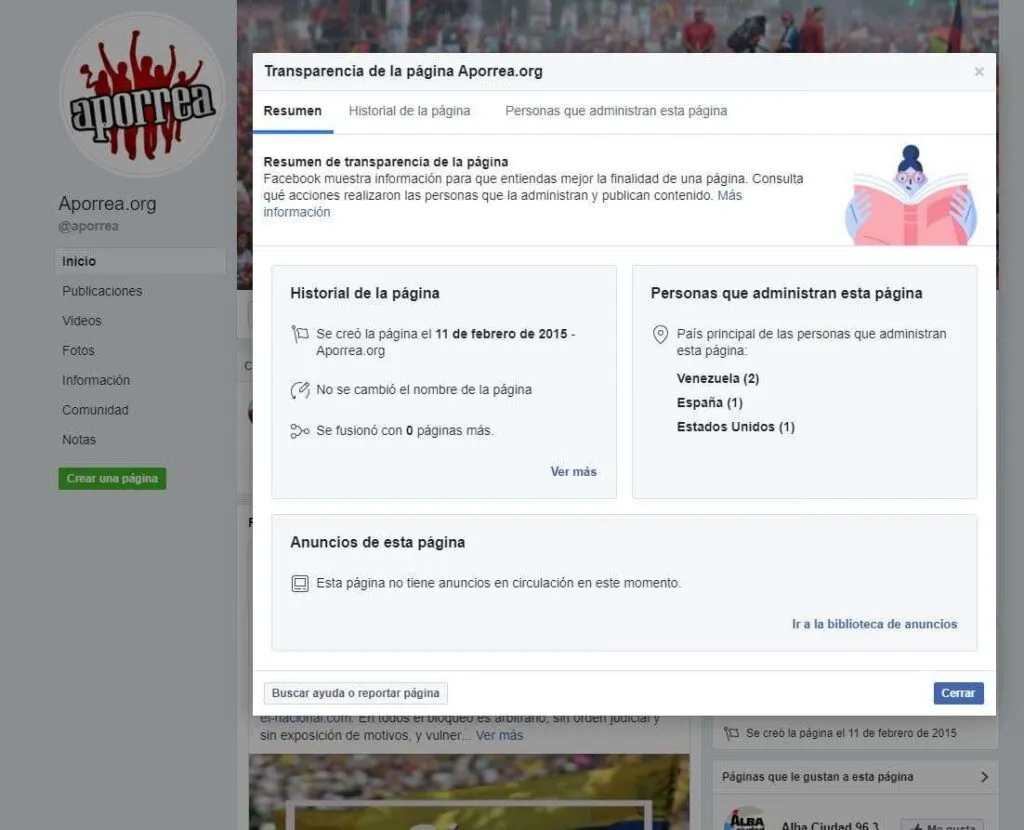Open Personas que administran esta página tab
Screen dimensions: 1024x830
(x=616, y=111)
